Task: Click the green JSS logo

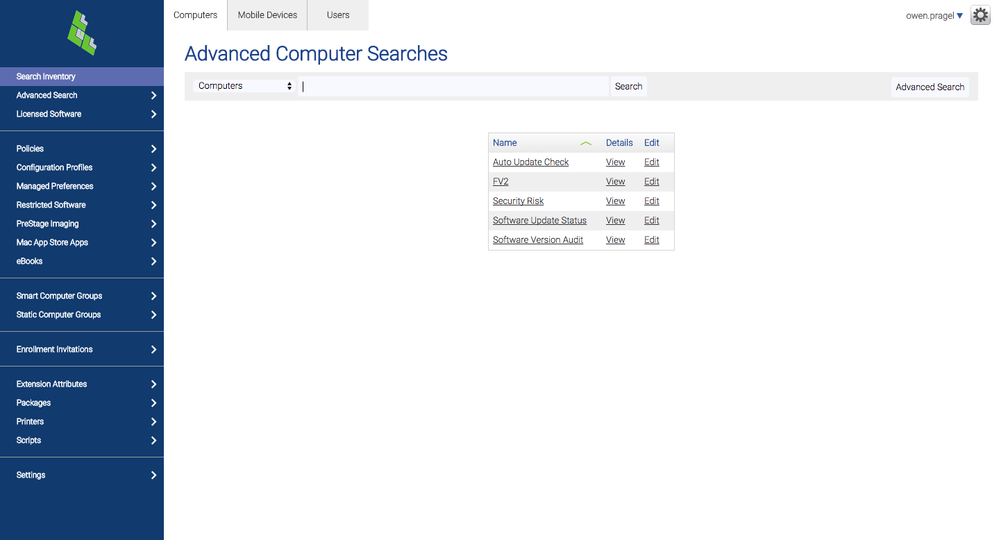Action: (x=82, y=32)
